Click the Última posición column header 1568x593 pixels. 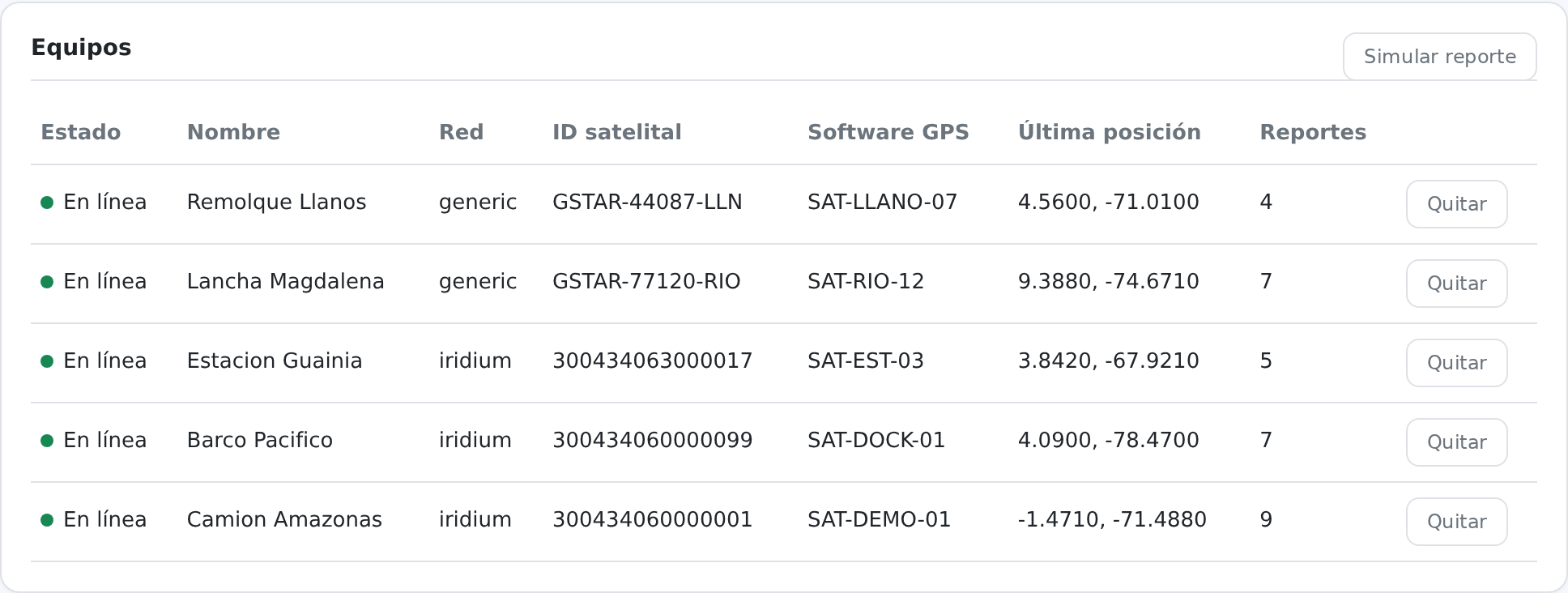1110,132
